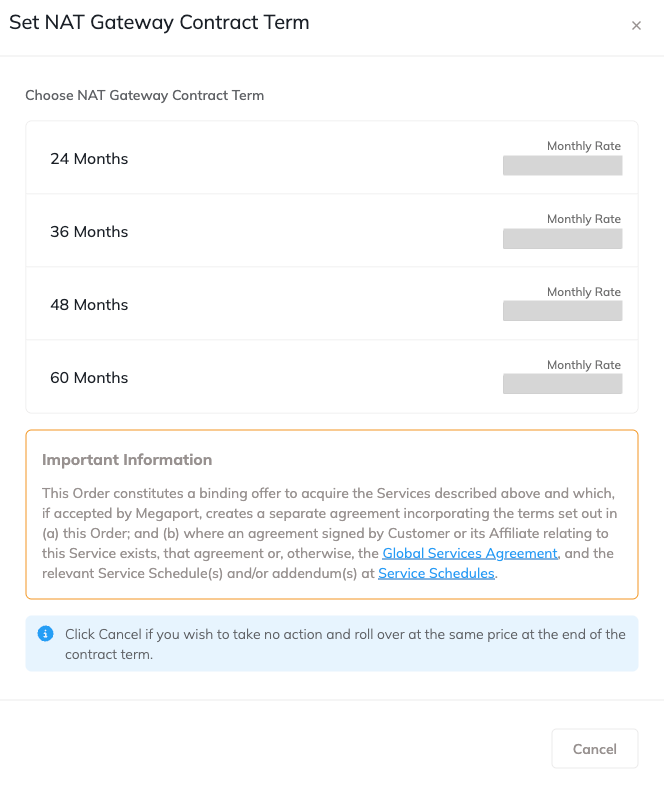Click the 36 Months monthly rate placeholder bar
The width and height of the screenshot is (664, 792).
pyautogui.click(x=562, y=239)
